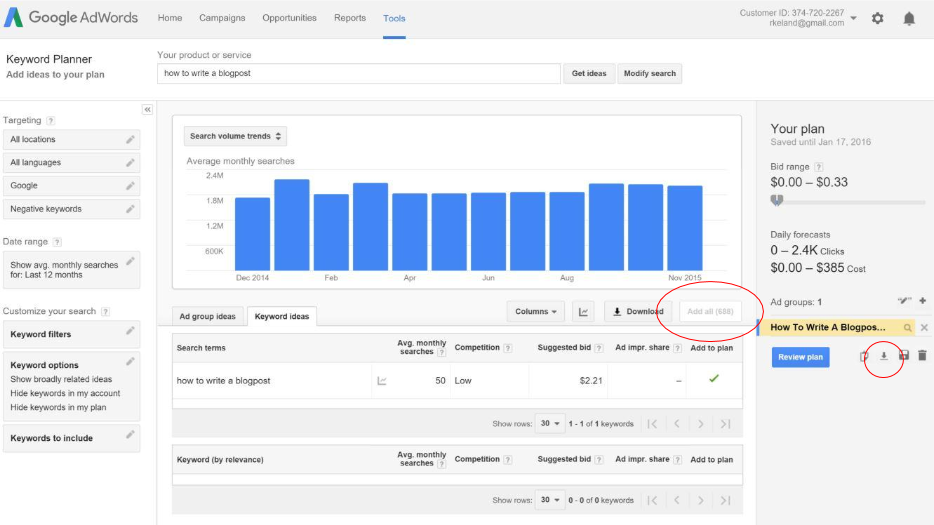Delete the plan trash icon
Screen dimensions: 934x525
922,356
